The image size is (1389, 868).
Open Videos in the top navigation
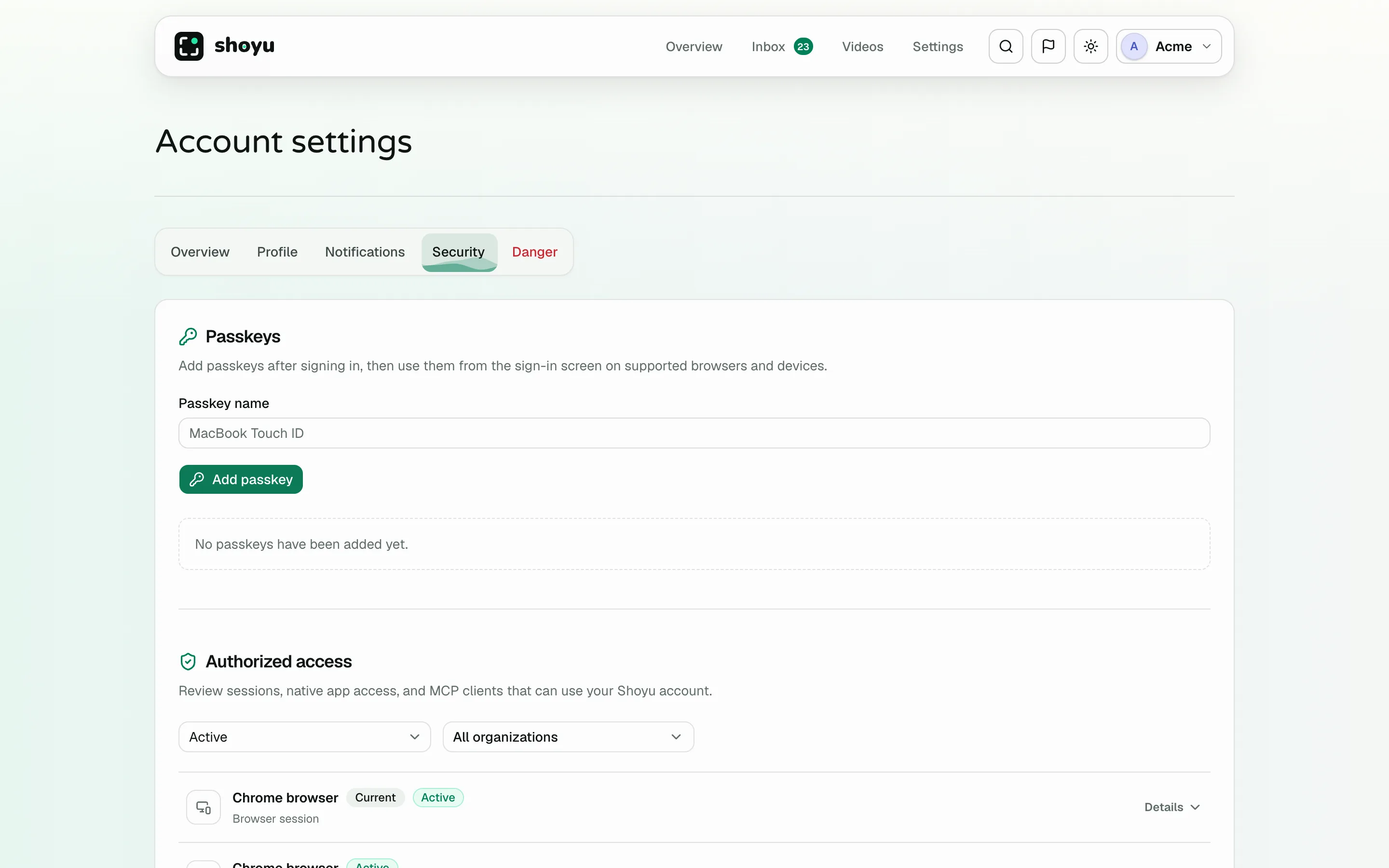(862, 46)
